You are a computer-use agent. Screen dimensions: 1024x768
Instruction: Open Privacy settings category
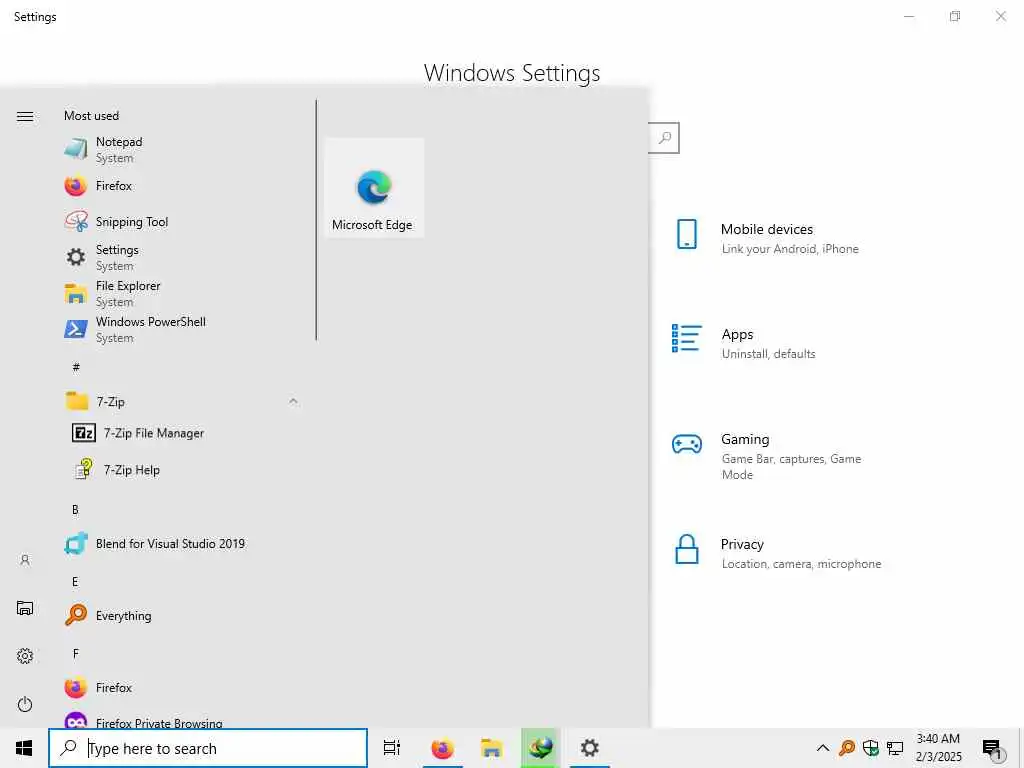coord(784,553)
